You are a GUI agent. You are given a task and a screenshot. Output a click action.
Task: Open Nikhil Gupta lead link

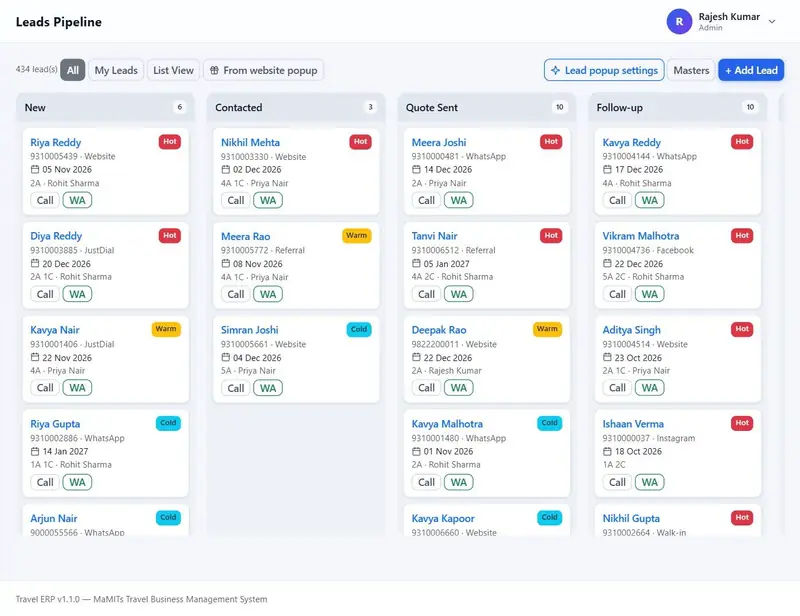[x=631, y=518]
